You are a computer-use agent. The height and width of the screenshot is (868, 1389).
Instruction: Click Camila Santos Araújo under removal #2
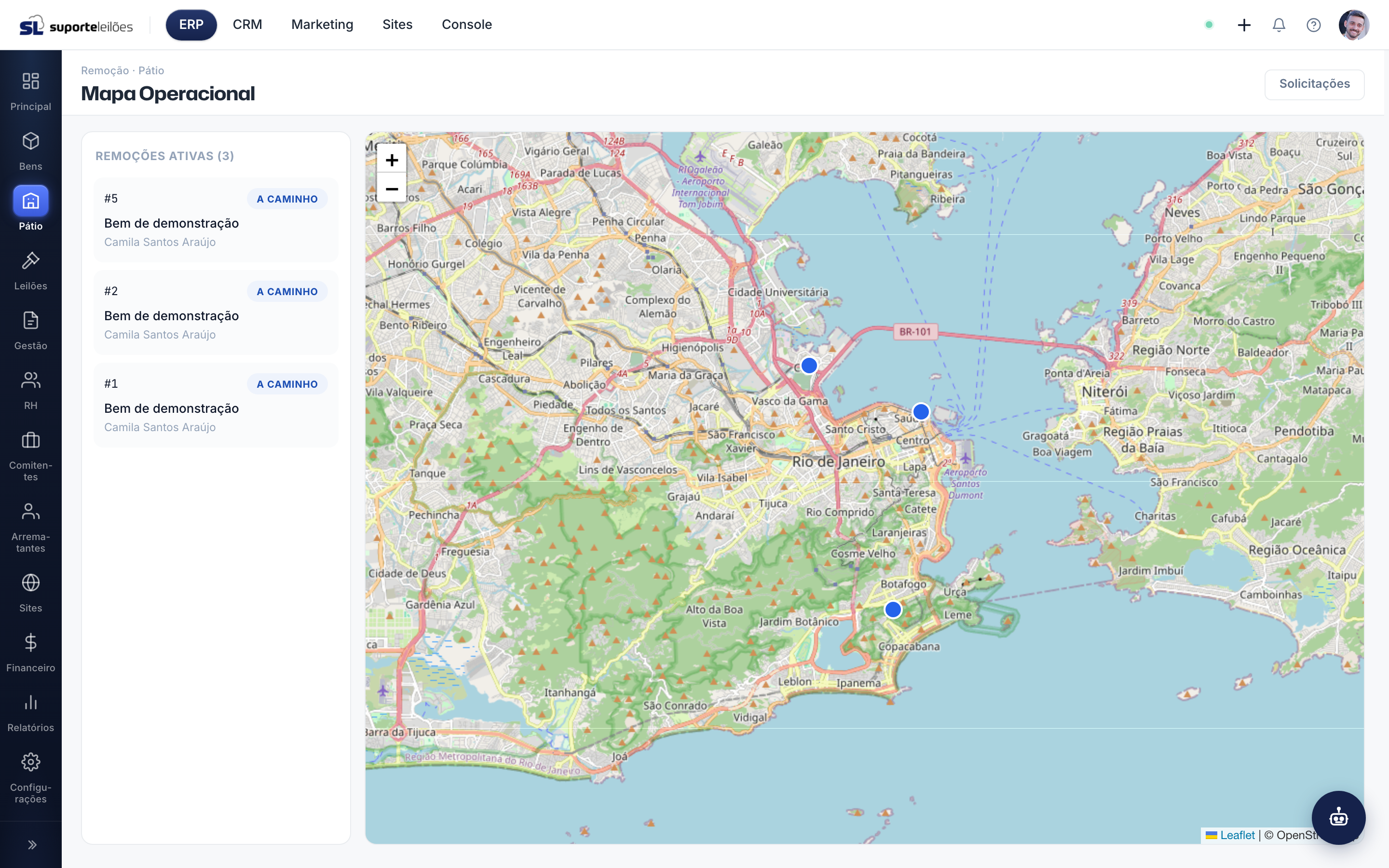point(160,334)
